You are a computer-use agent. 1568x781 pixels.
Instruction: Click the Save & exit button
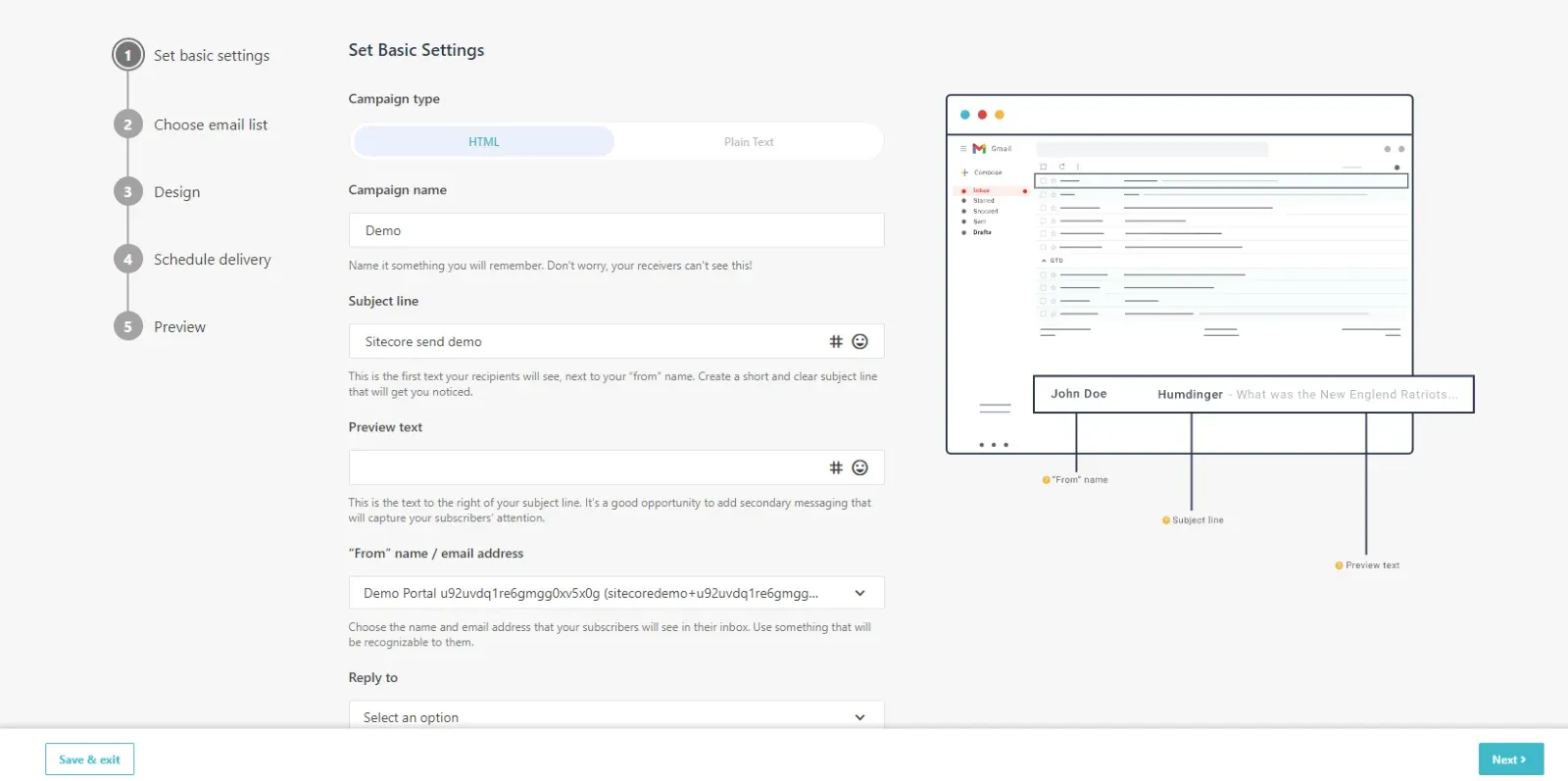(x=89, y=759)
